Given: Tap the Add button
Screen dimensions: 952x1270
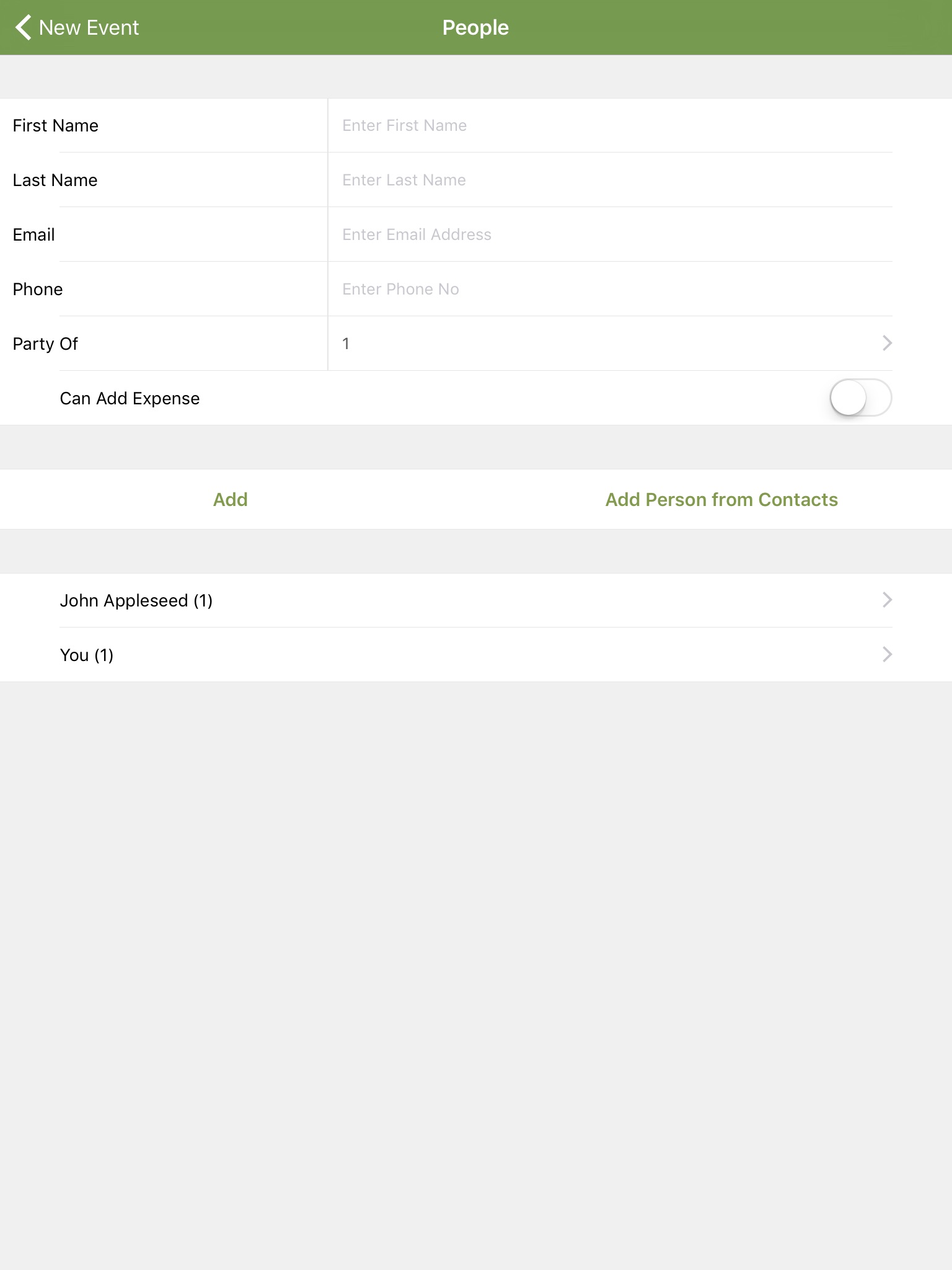Looking at the screenshot, I should pyautogui.click(x=231, y=500).
